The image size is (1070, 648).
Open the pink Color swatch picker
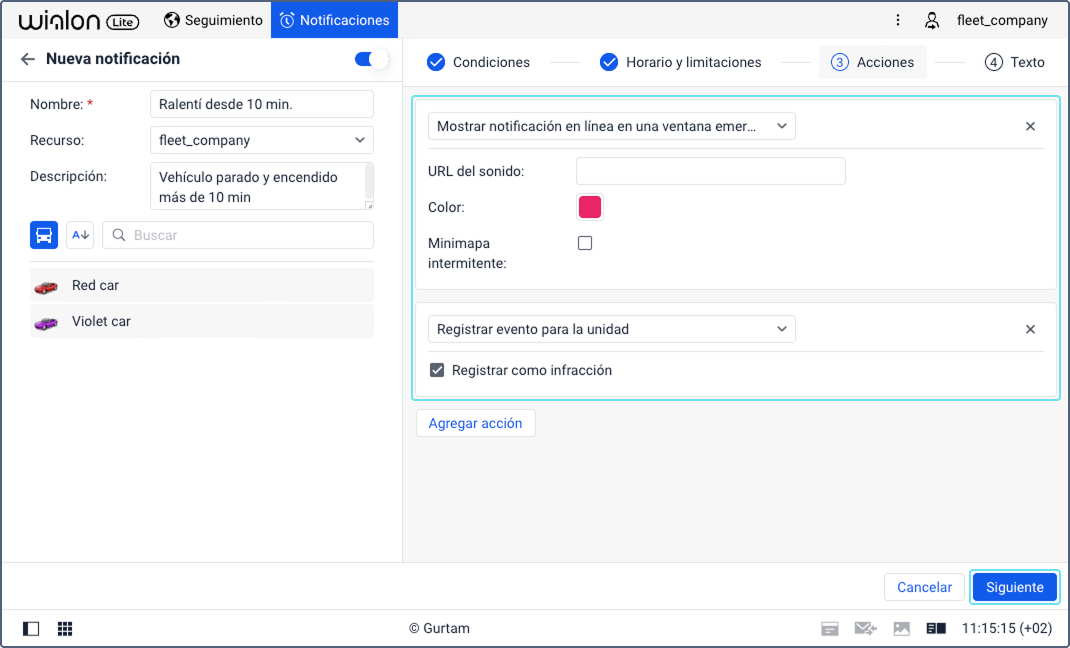tap(590, 207)
